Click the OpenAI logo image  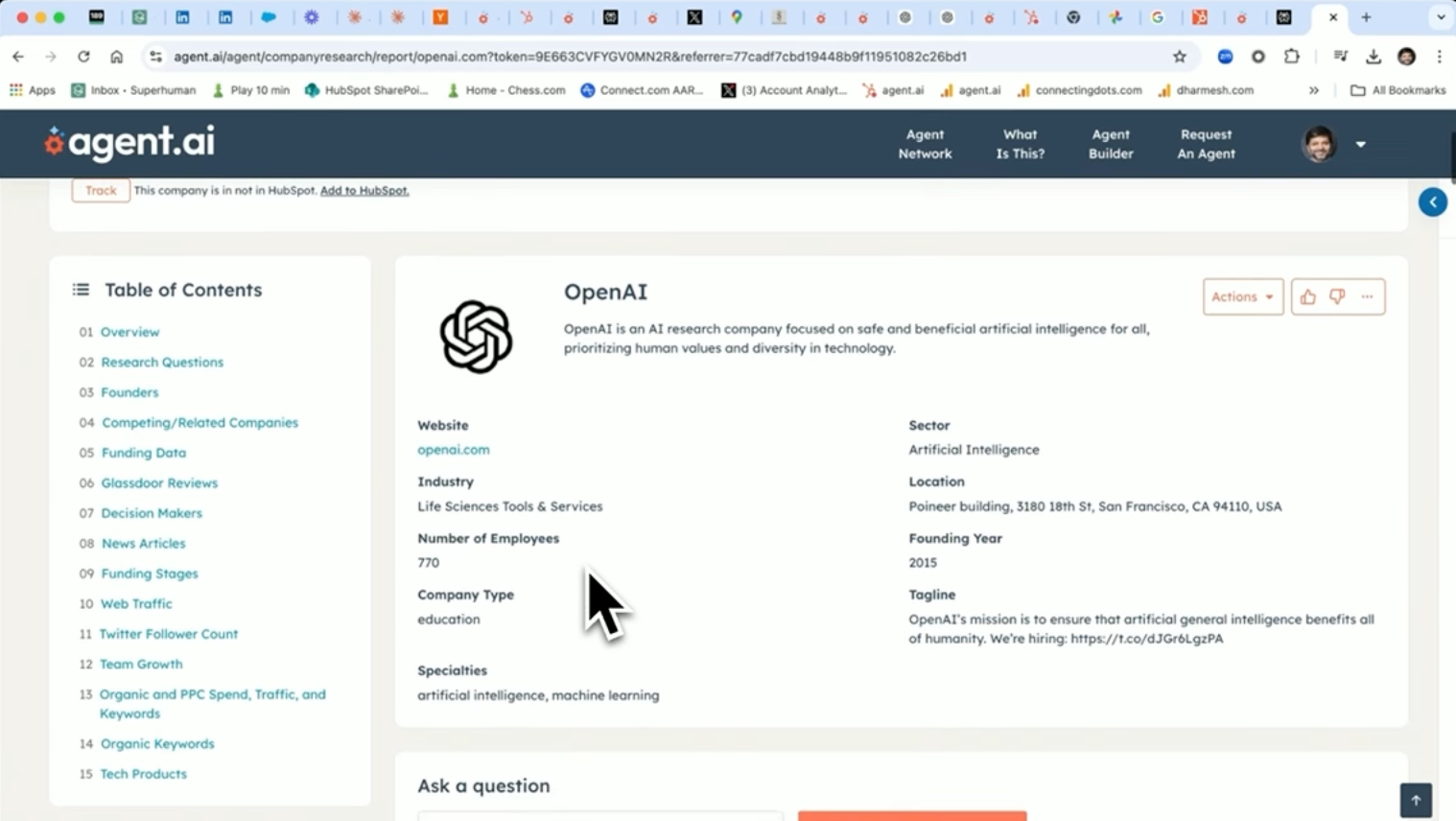(x=476, y=337)
